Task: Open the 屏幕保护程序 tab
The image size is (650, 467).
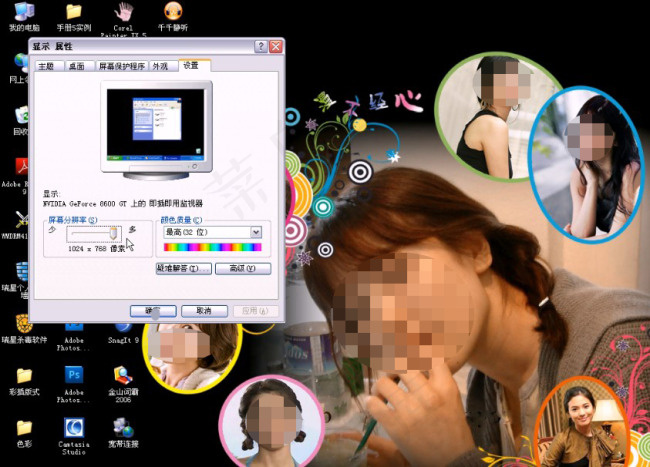Action: [121, 66]
